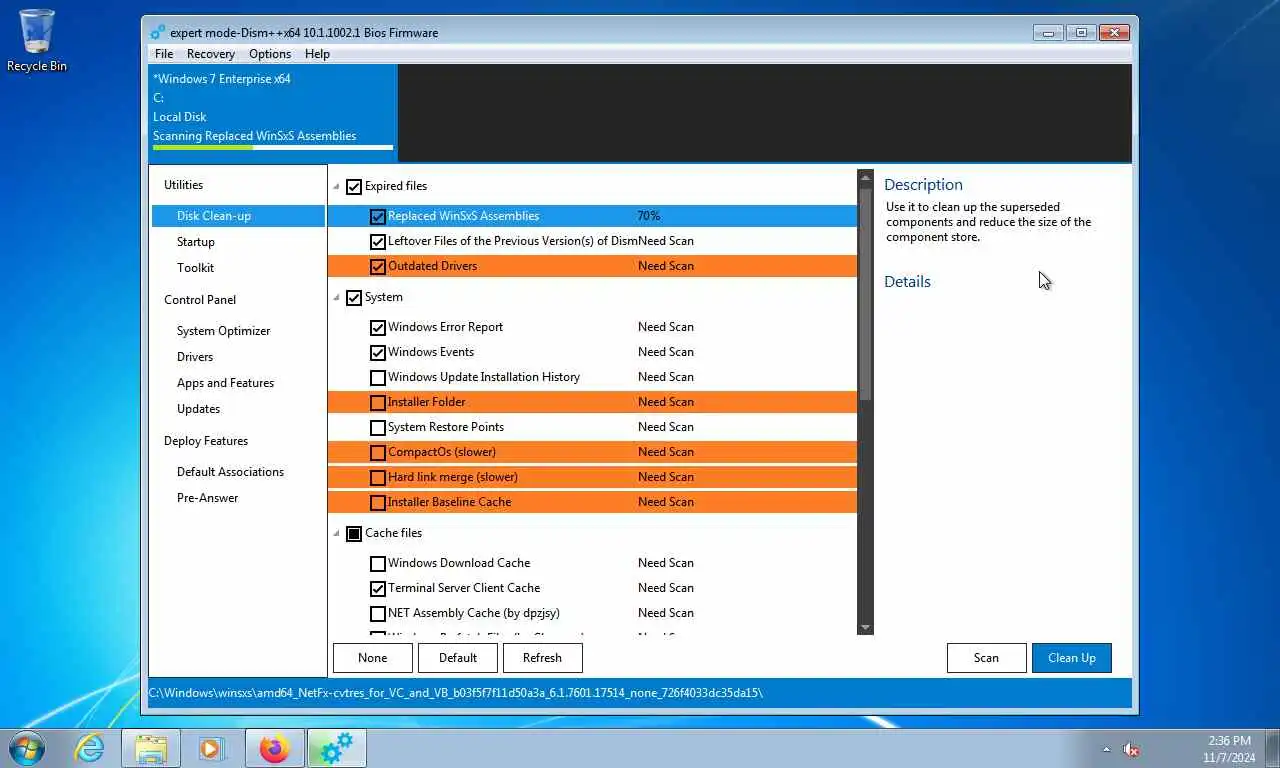Click the 70% scan status value

pos(649,216)
